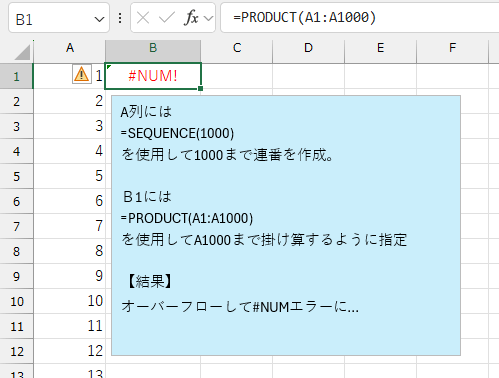499x378 pixels.
Task: Click the =SEQUENCE(1000) line in the blue note
Action: pyautogui.click(x=177, y=133)
